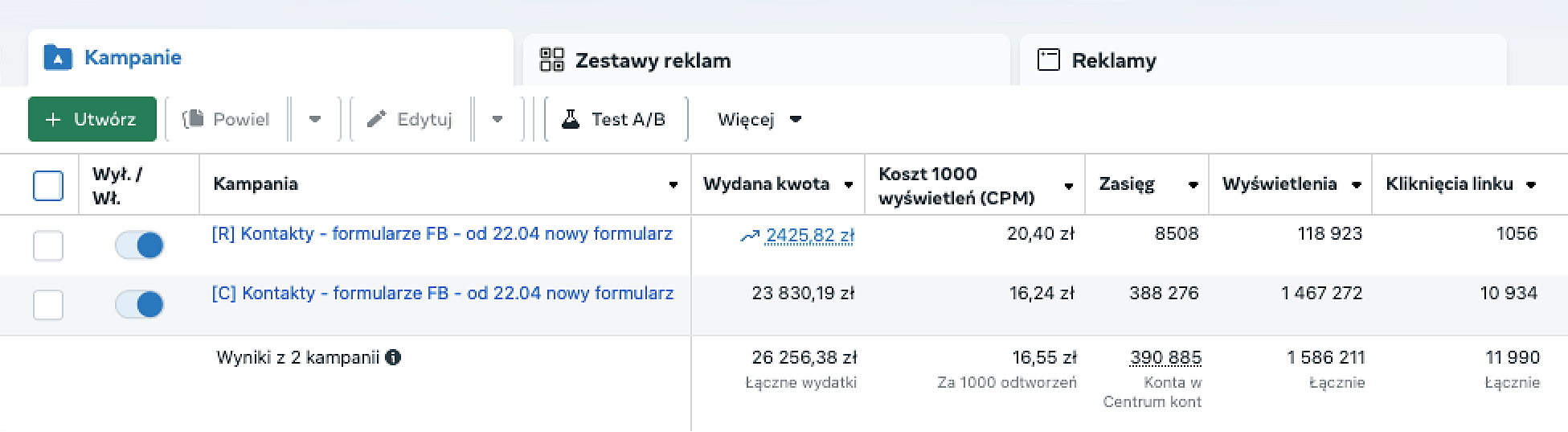This screenshot has height=432, width=1568.
Task: Switch to the Zestawy reklam tab
Action: [x=652, y=60]
